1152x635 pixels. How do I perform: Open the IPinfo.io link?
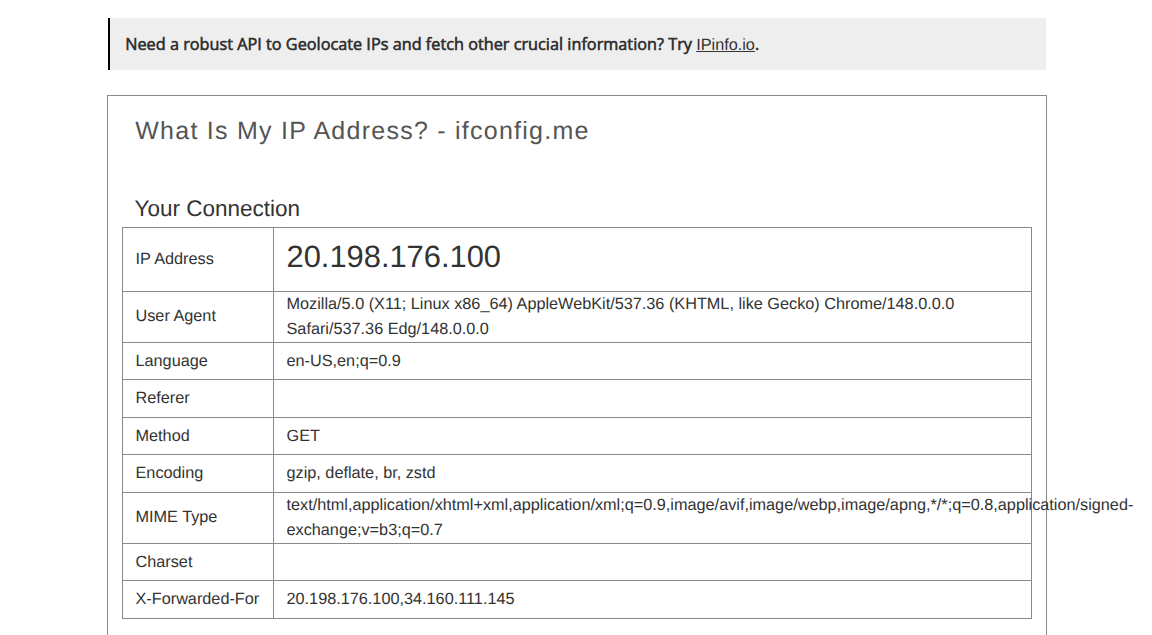click(725, 45)
